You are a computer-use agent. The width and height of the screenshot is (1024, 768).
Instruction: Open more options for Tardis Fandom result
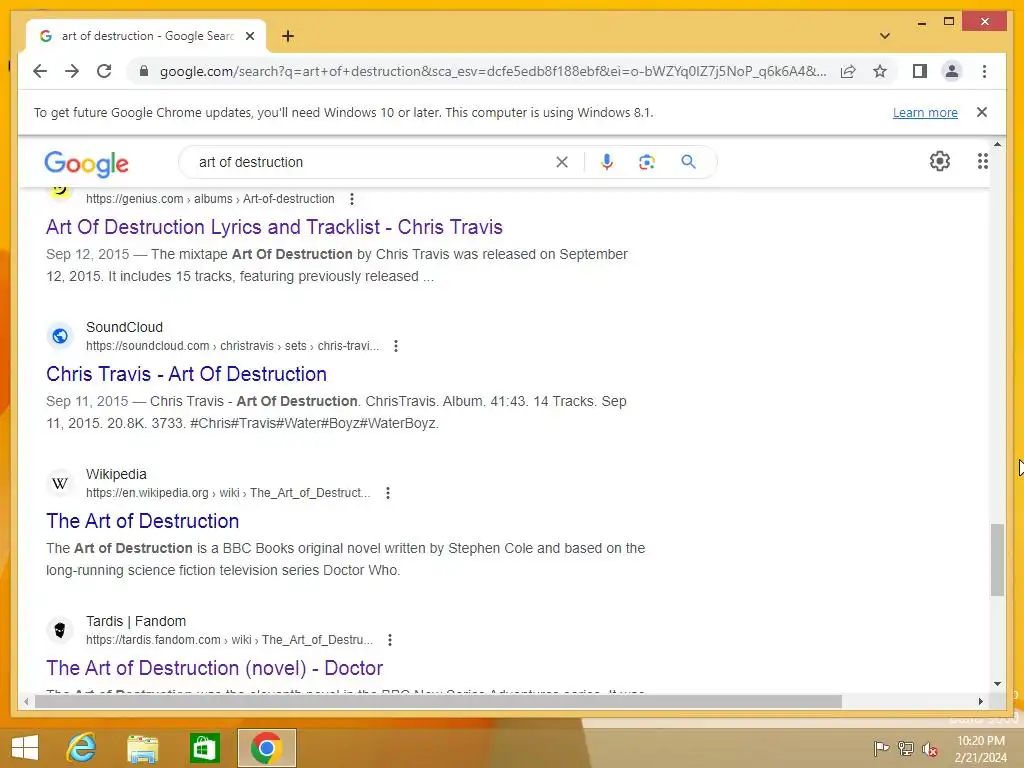click(390, 640)
